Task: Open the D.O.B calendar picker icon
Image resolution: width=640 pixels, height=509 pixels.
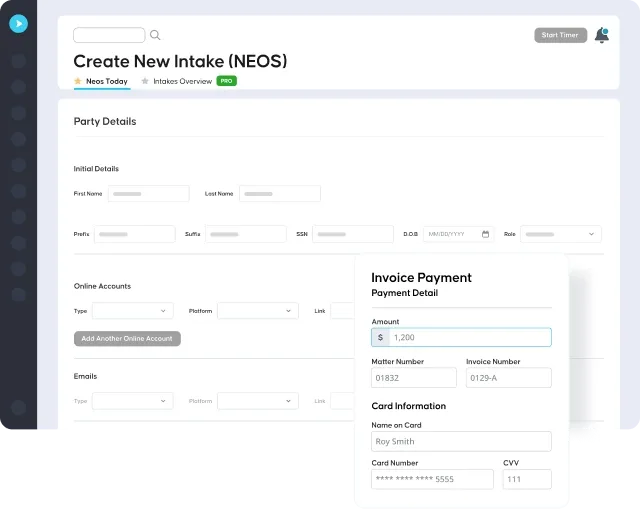Action: 486,234
